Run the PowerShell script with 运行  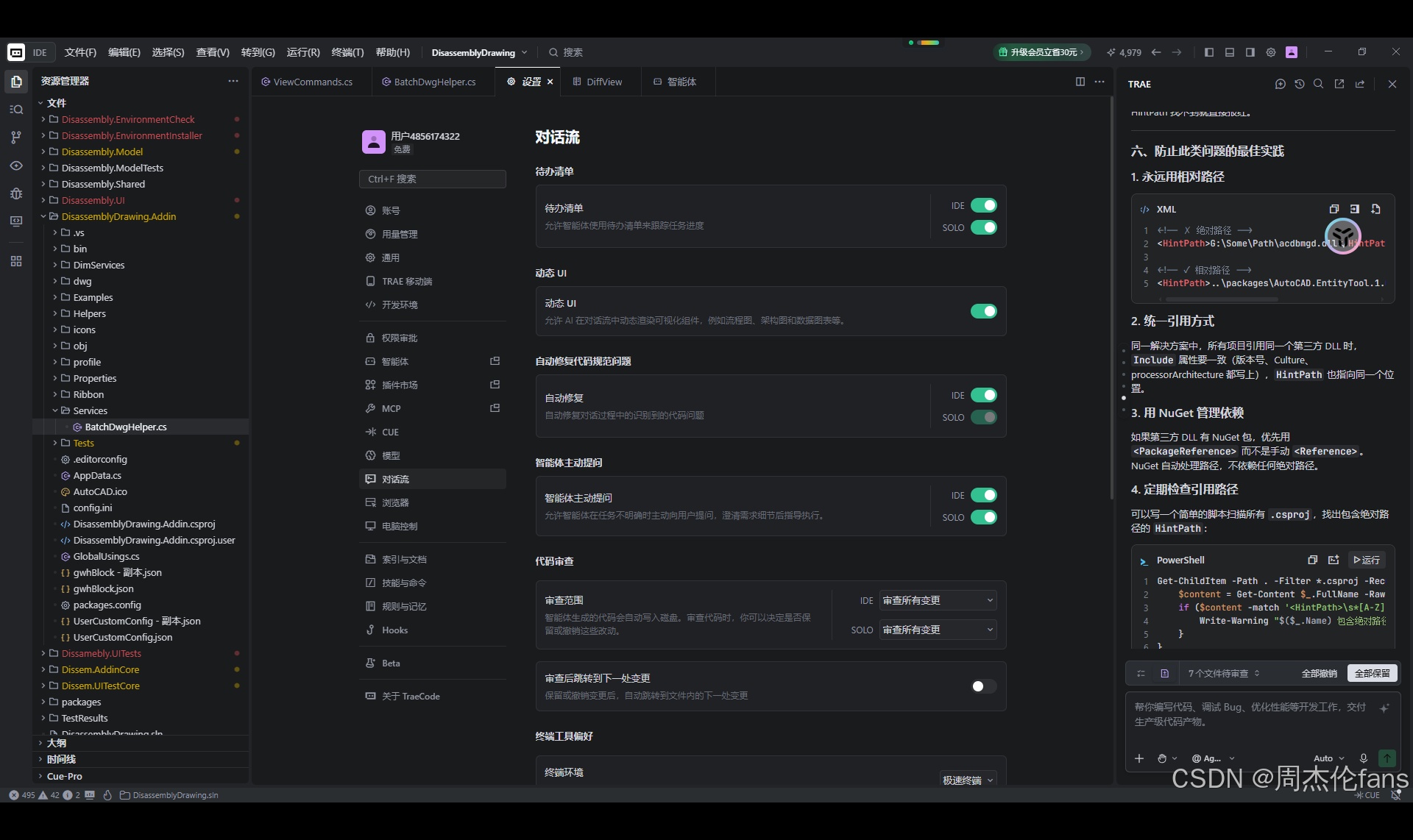pyautogui.click(x=1367, y=560)
